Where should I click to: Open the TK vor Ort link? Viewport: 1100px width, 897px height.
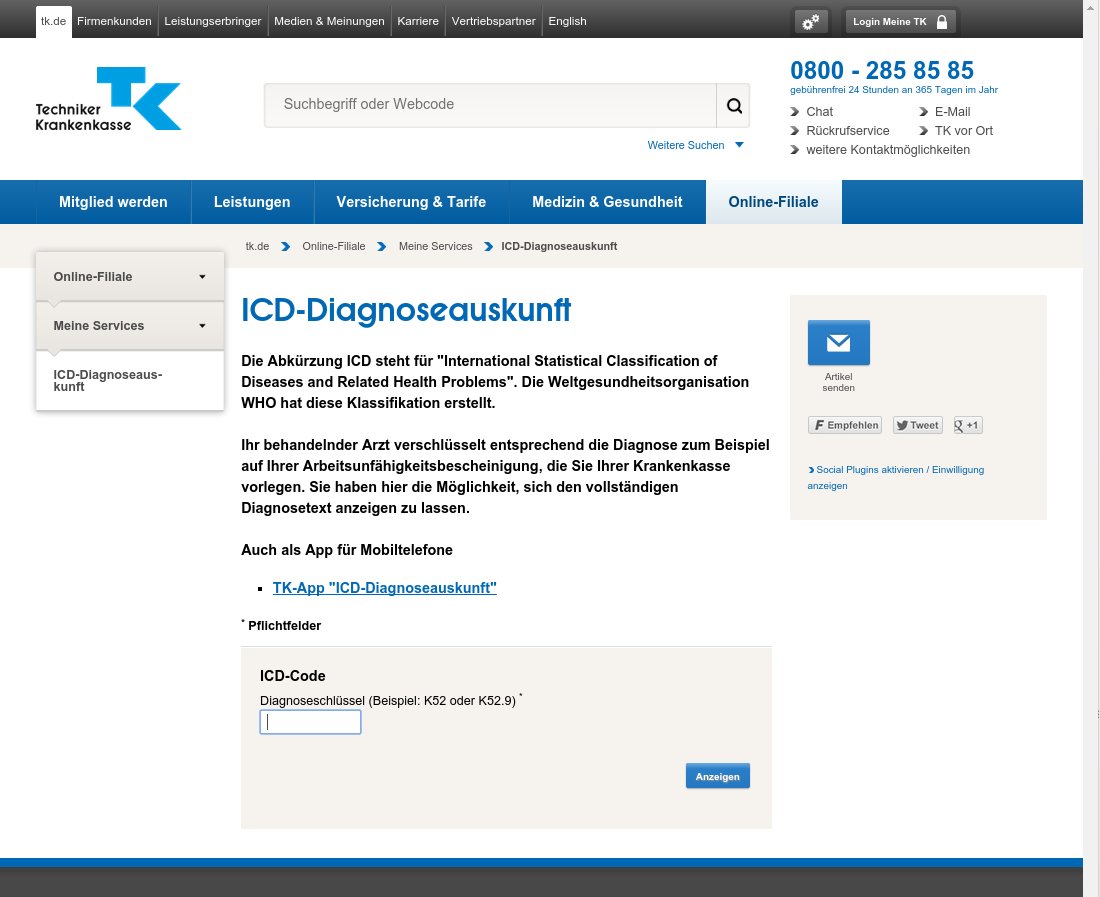(964, 130)
